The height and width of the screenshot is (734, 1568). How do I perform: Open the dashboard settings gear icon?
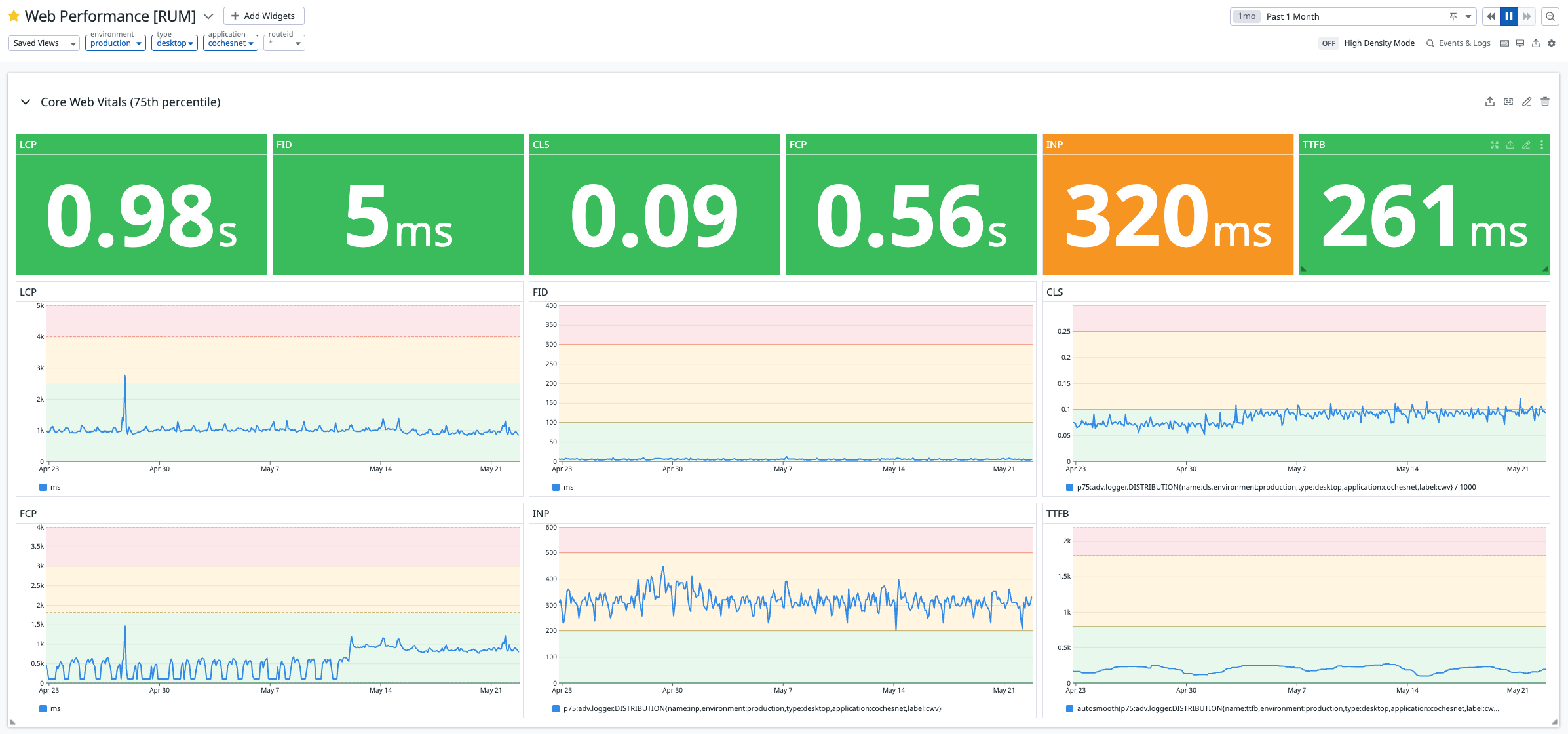(1552, 43)
